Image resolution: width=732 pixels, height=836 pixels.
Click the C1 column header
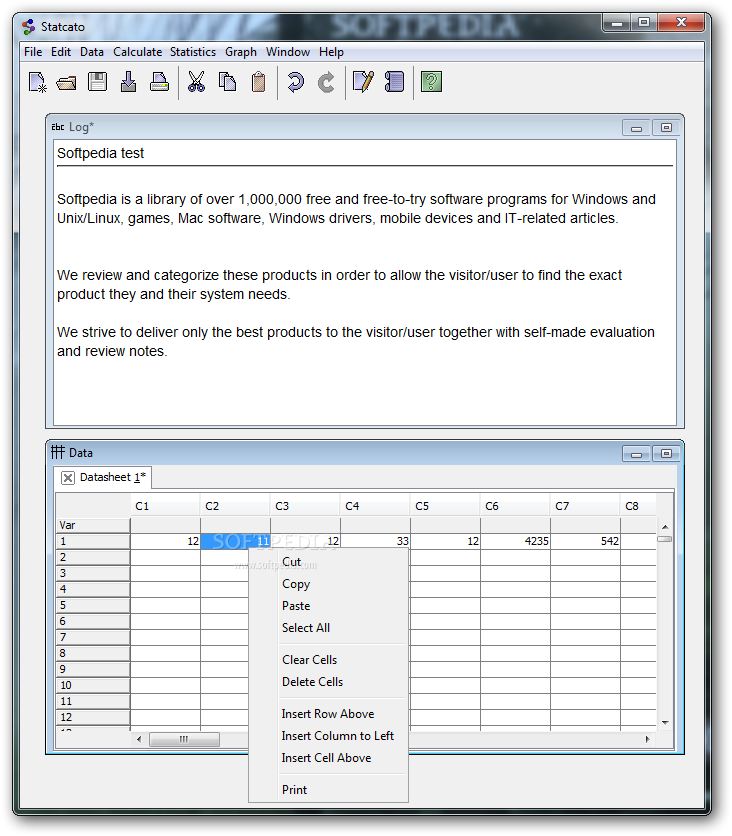click(165, 506)
